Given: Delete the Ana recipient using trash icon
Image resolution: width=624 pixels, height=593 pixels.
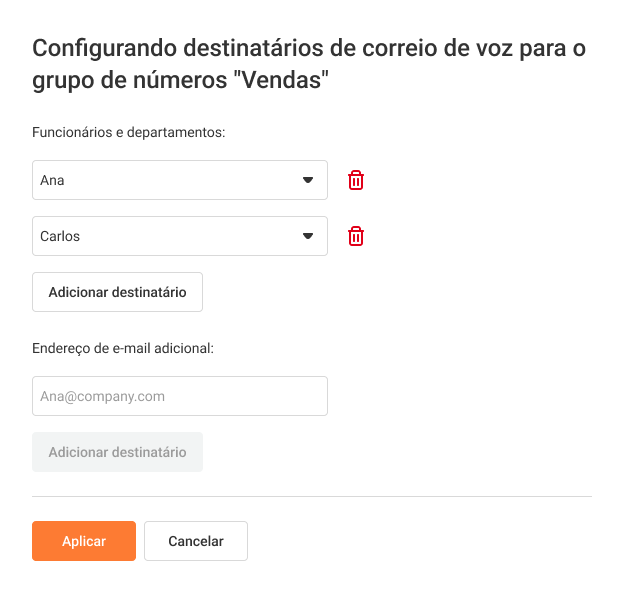Looking at the screenshot, I should pos(356,180).
